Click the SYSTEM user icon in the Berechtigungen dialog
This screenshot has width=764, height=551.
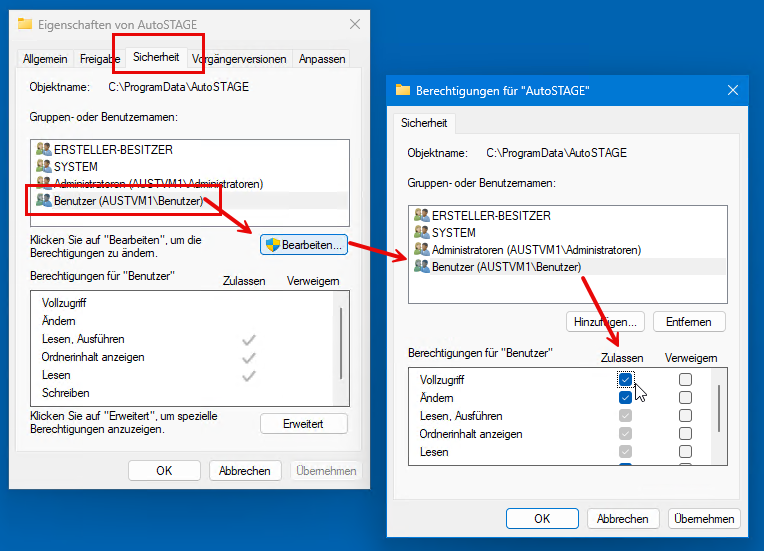tap(421, 232)
